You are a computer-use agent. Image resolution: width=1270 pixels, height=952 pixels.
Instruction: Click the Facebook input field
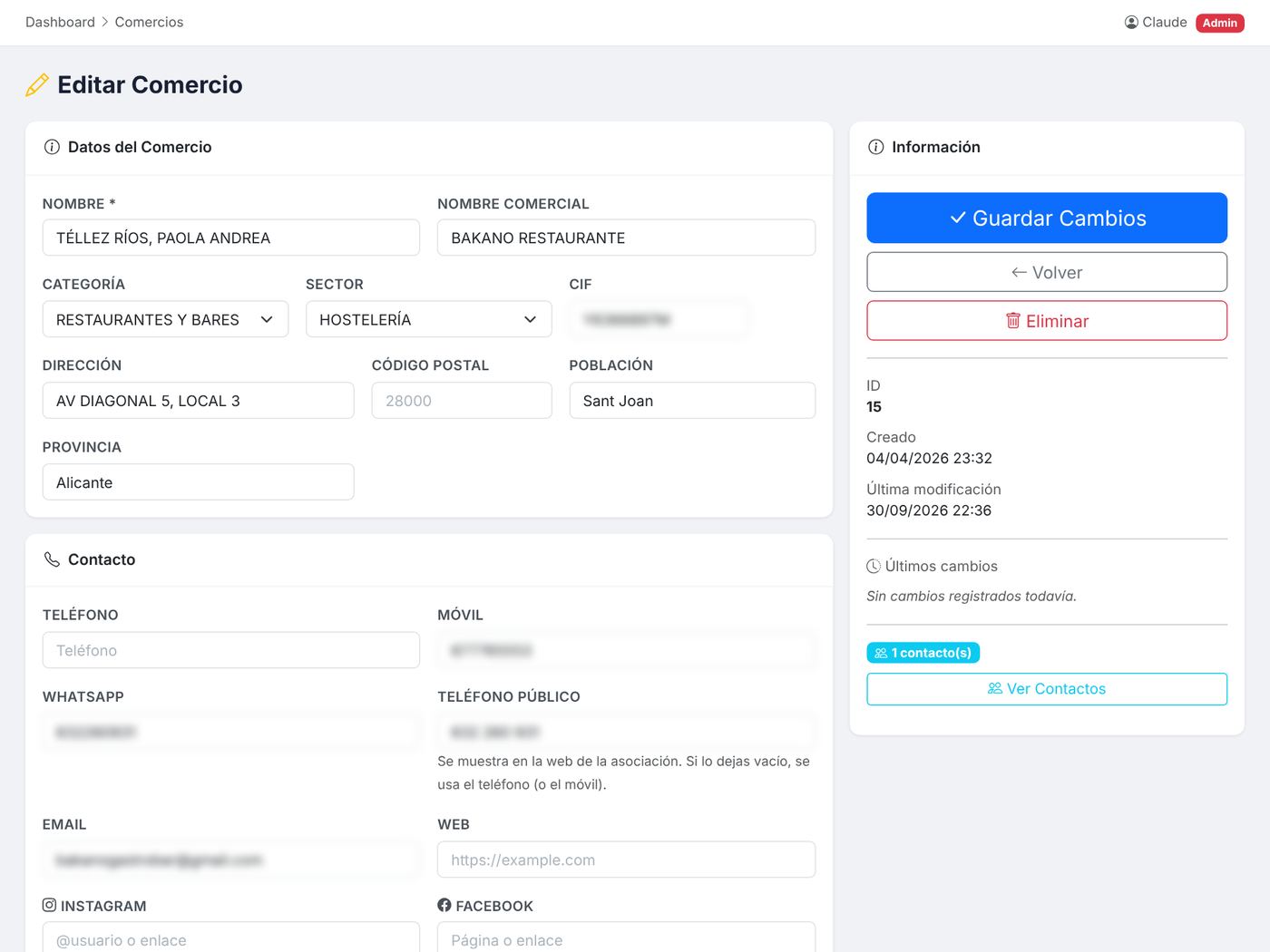point(626,937)
